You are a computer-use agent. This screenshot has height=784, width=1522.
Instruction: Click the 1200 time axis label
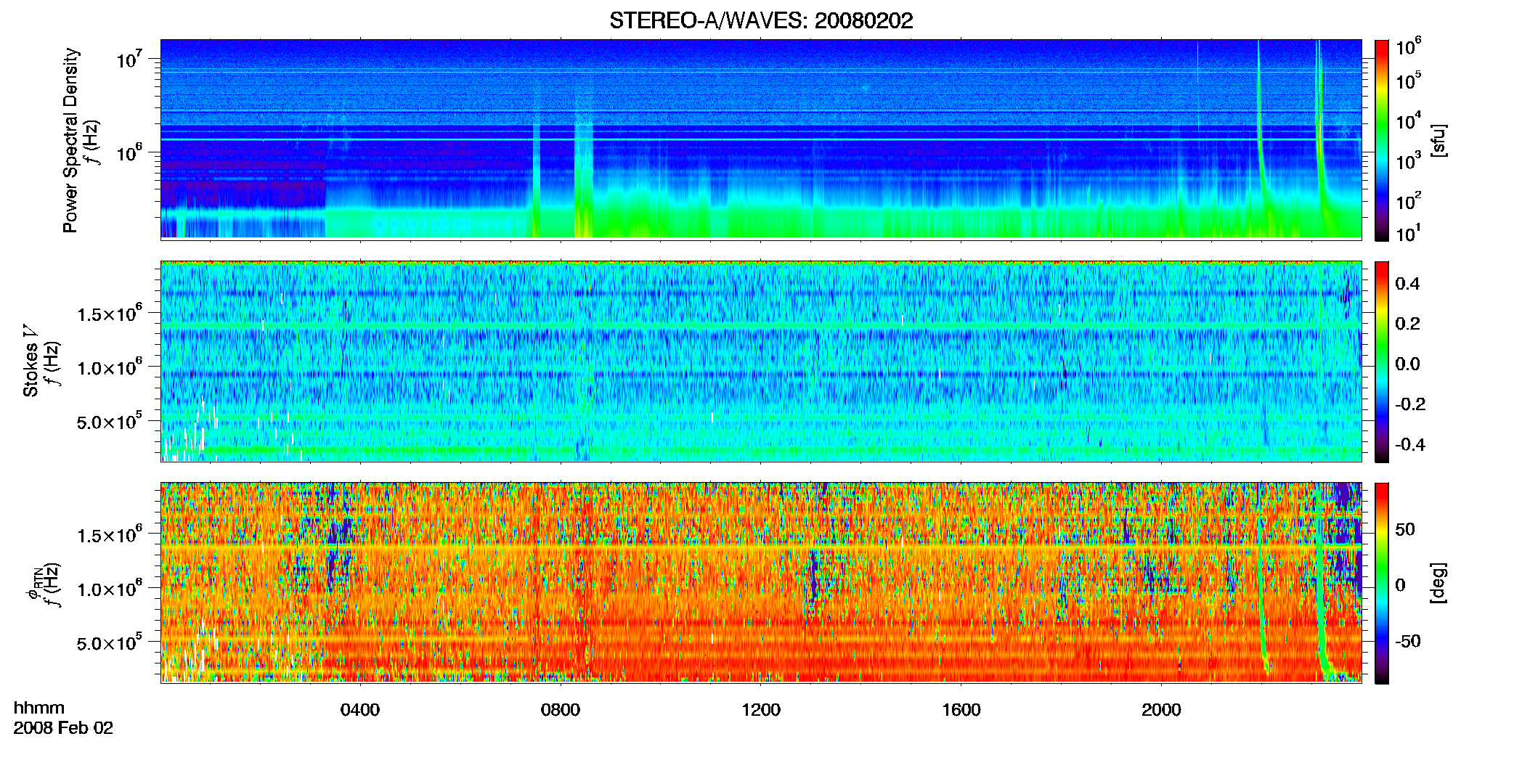(761, 710)
